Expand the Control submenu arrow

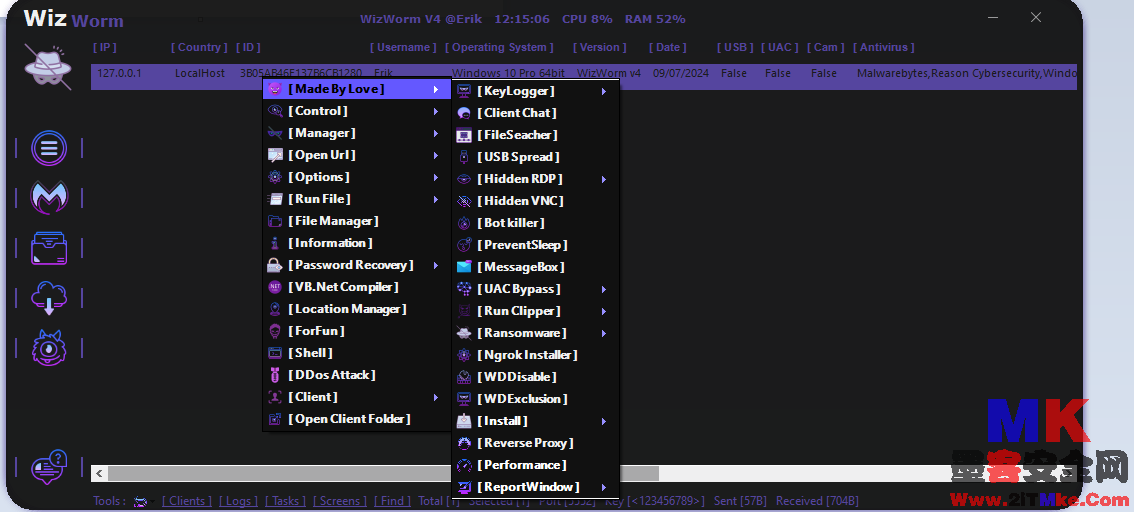coord(436,111)
